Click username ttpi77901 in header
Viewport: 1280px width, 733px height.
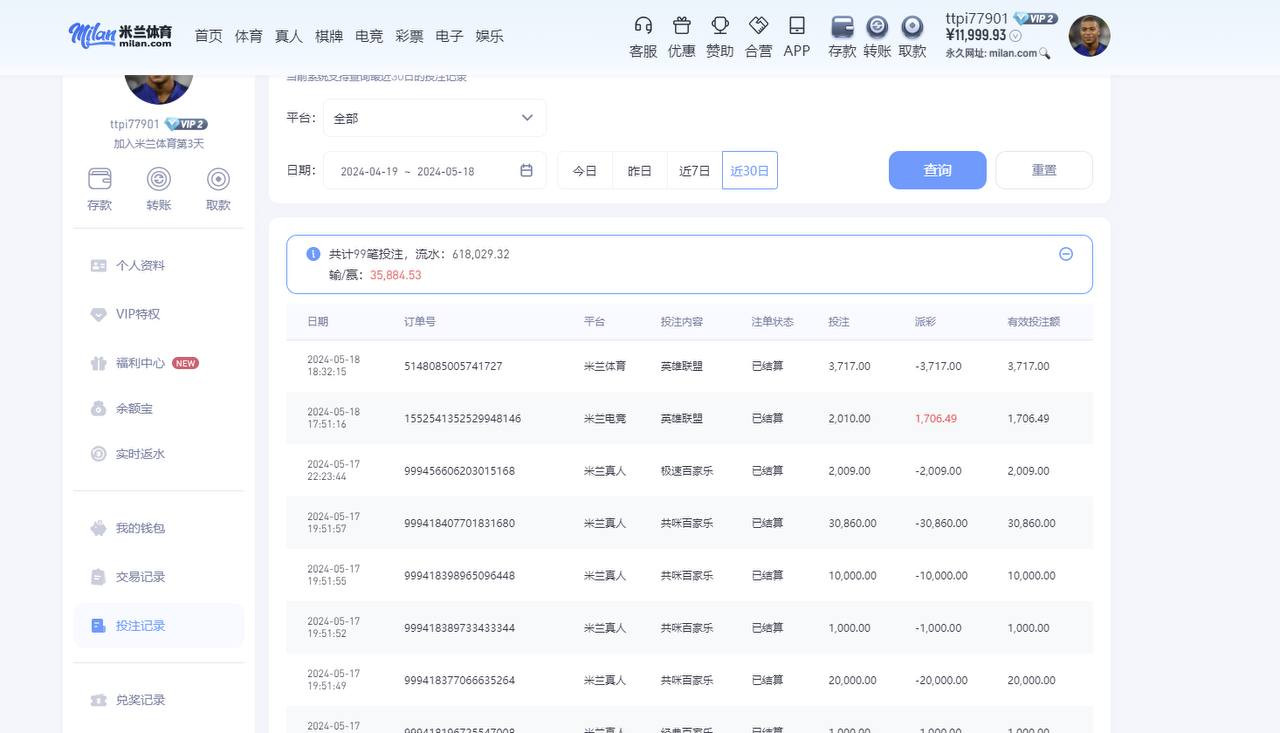(977, 18)
